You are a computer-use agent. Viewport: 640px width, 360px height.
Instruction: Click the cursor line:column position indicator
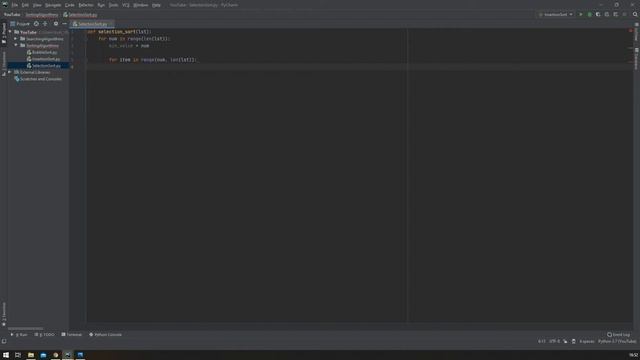[x=541, y=341]
